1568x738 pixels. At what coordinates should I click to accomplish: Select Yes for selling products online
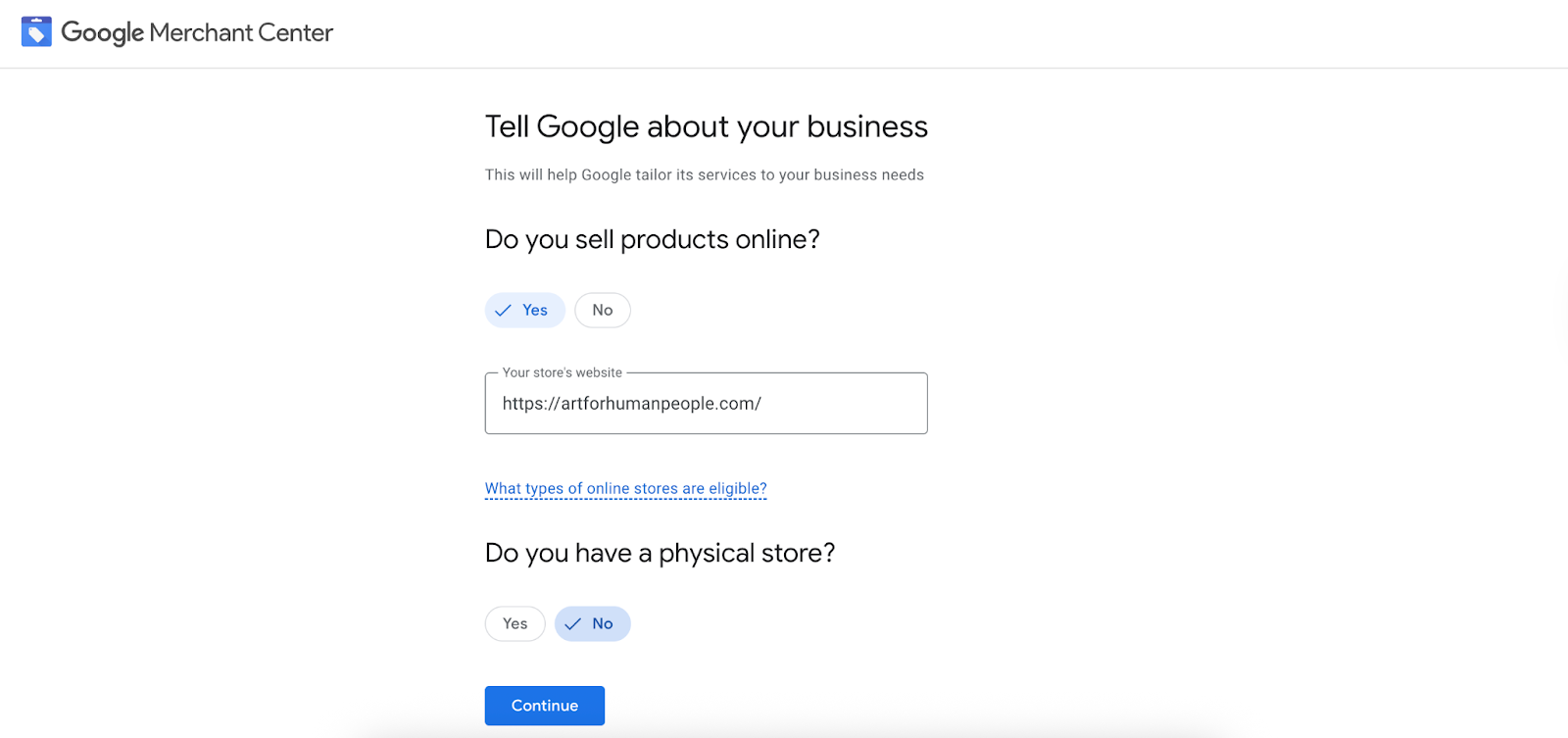tap(524, 310)
